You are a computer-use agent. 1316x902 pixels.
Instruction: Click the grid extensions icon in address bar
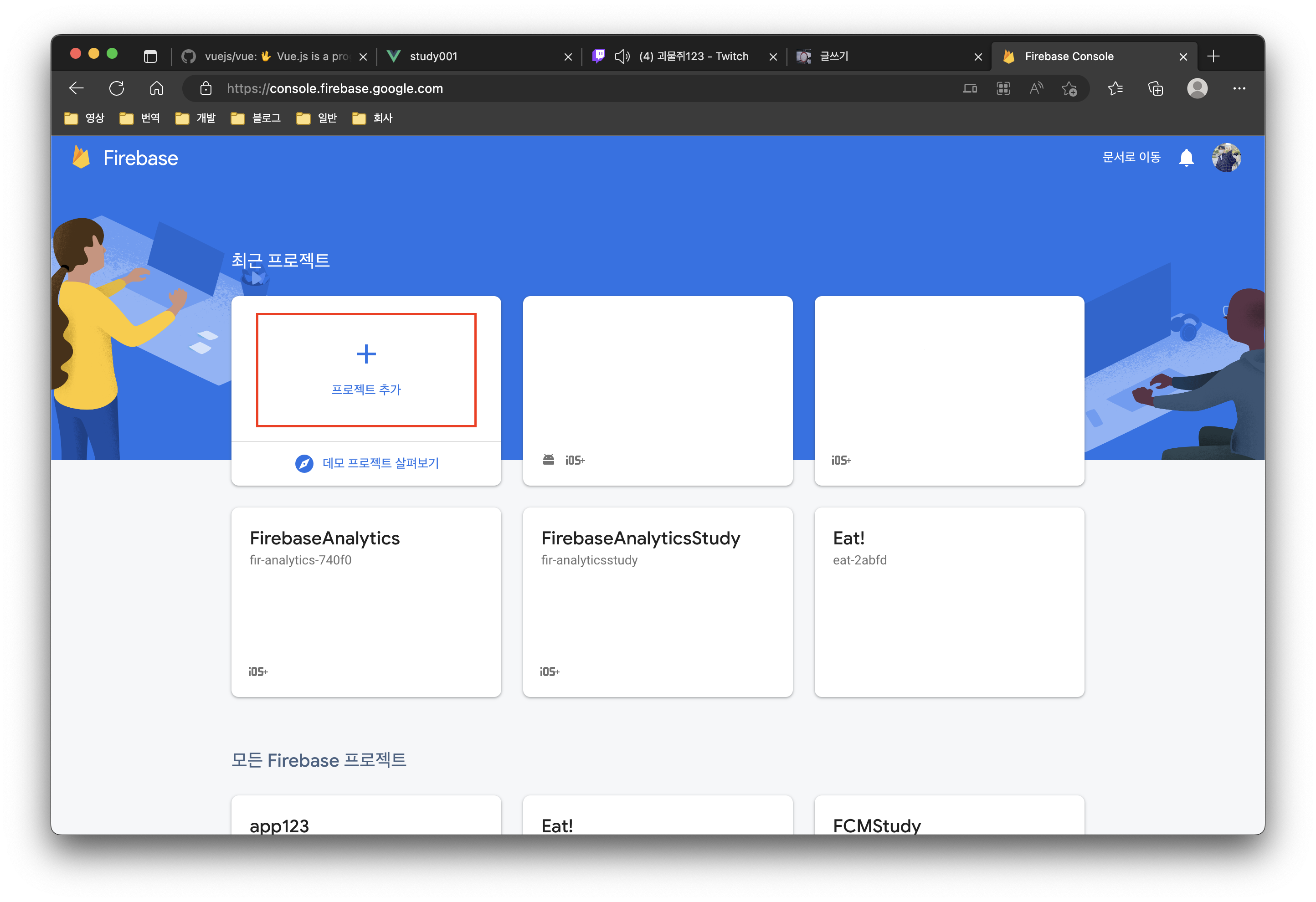pos(1003,88)
